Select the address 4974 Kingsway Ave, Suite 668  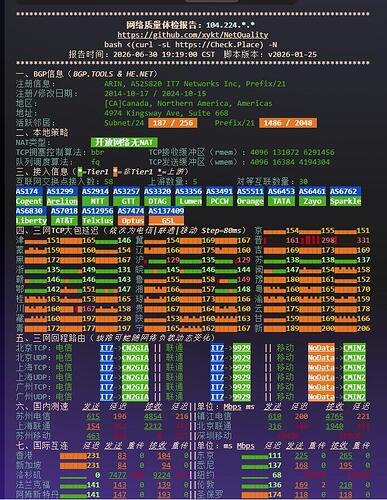coord(166,113)
